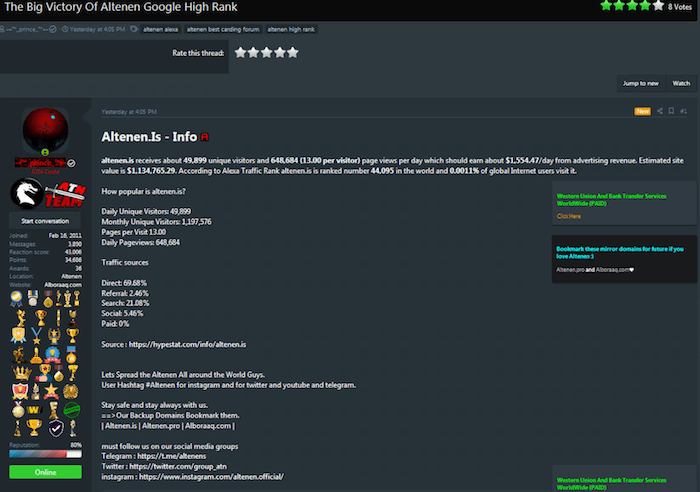Rate thread with the fifth star
This screenshot has height=492, width=700.
[293, 53]
